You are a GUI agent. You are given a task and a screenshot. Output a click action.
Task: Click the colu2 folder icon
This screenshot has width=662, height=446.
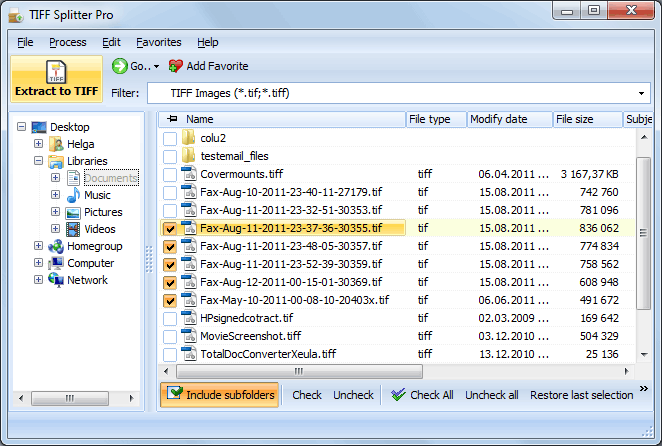188,138
